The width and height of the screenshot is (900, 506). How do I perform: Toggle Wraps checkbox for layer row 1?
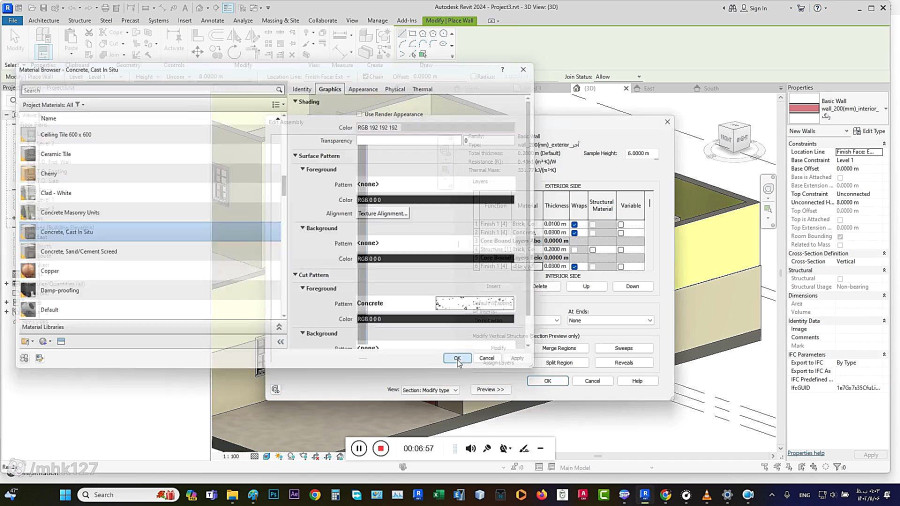click(x=575, y=224)
